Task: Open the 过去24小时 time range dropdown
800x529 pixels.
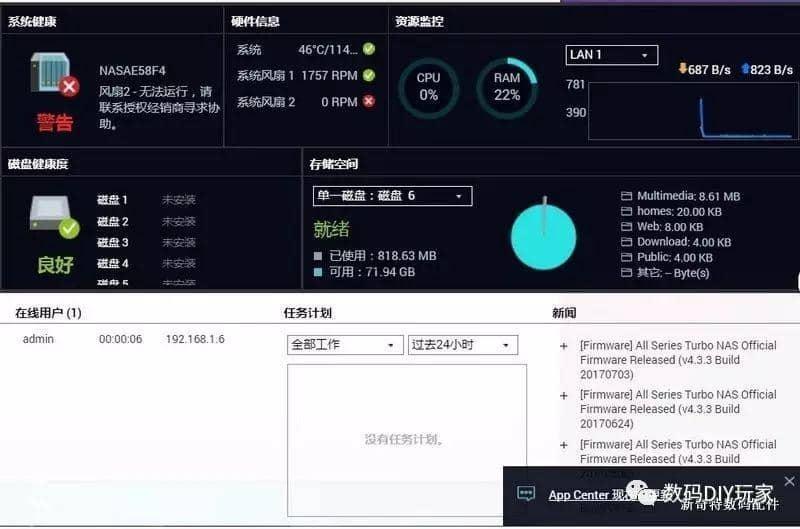Action: pos(463,345)
